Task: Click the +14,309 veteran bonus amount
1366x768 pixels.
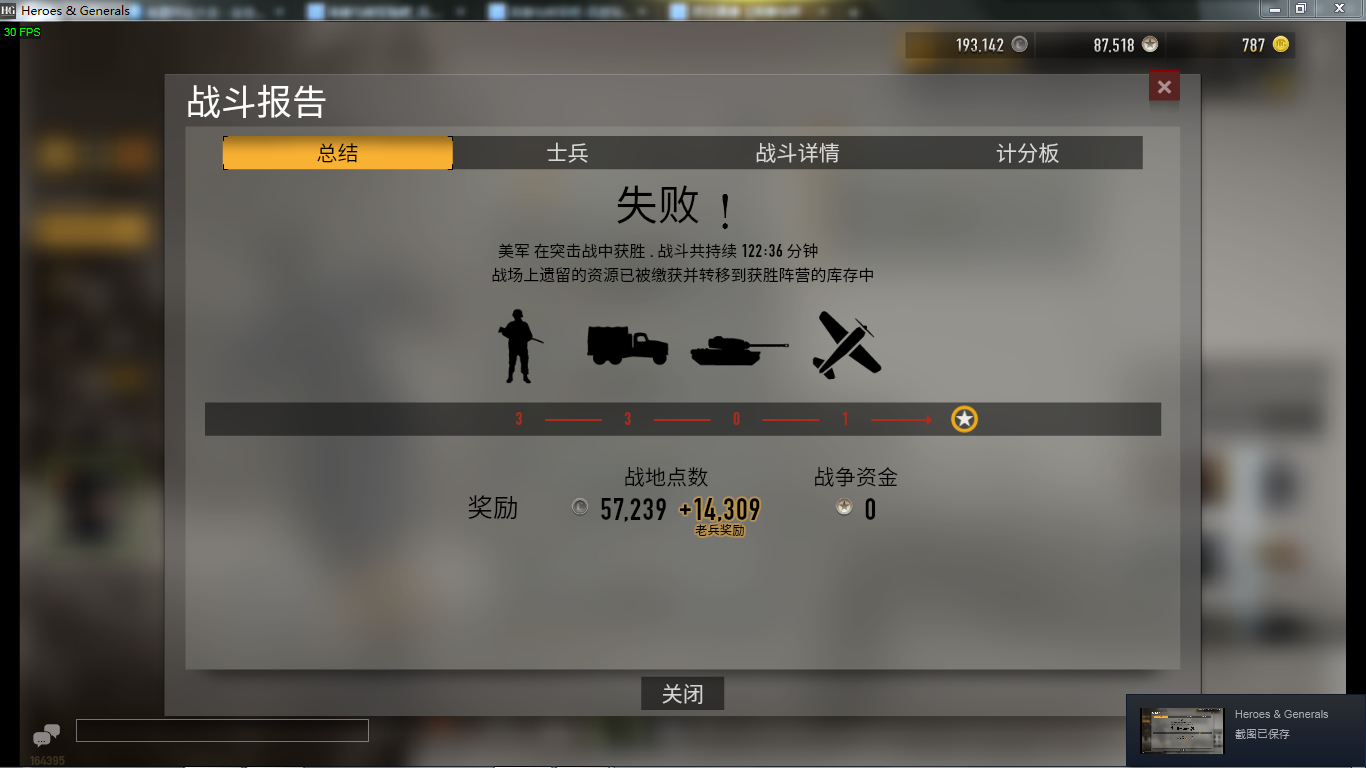Action: click(720, 510)
